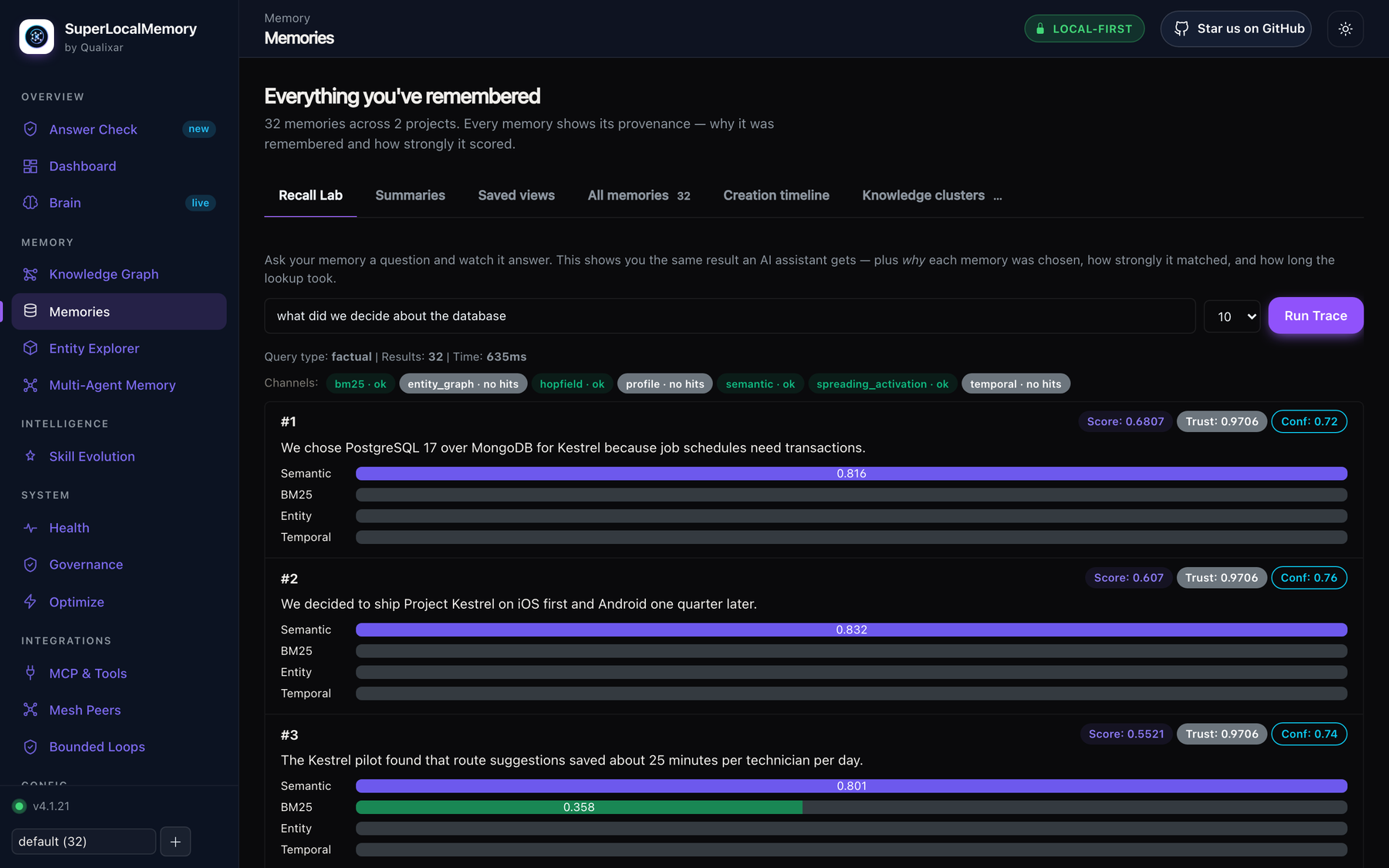Click the SuperLocalMemory logo icon

click(x=36, y=36)
